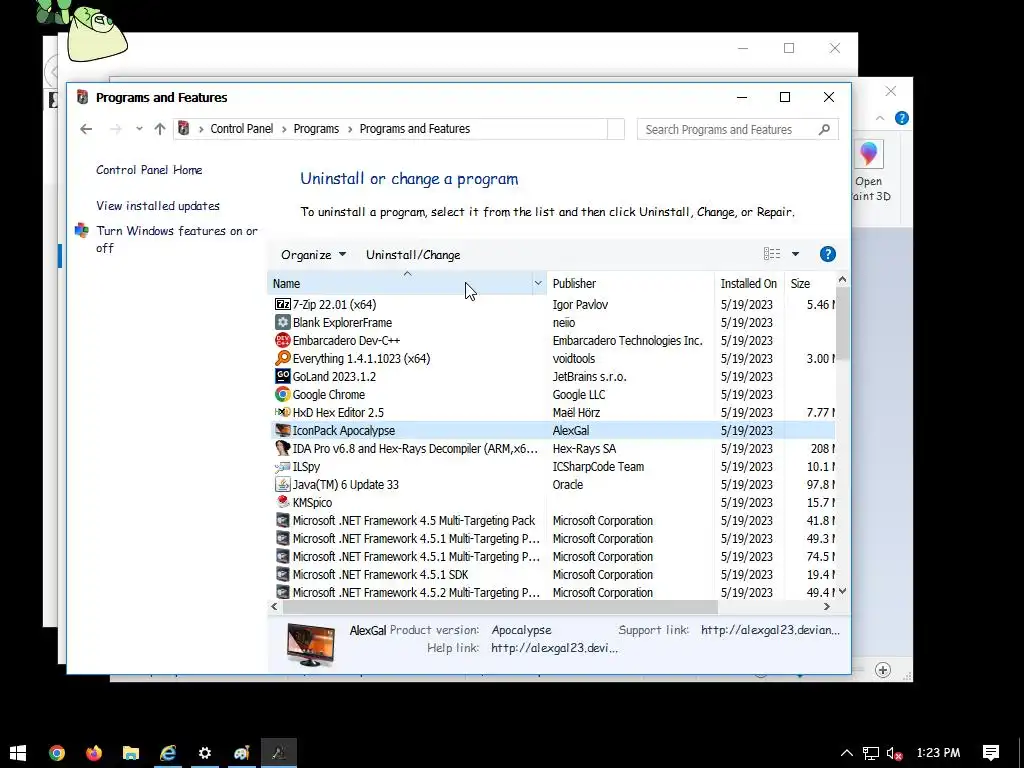Image resolution: width=1024 pixels, height=768 pixels.
Task: Click the IDA Pro v6.8 icon
Action: coord(282,449)
